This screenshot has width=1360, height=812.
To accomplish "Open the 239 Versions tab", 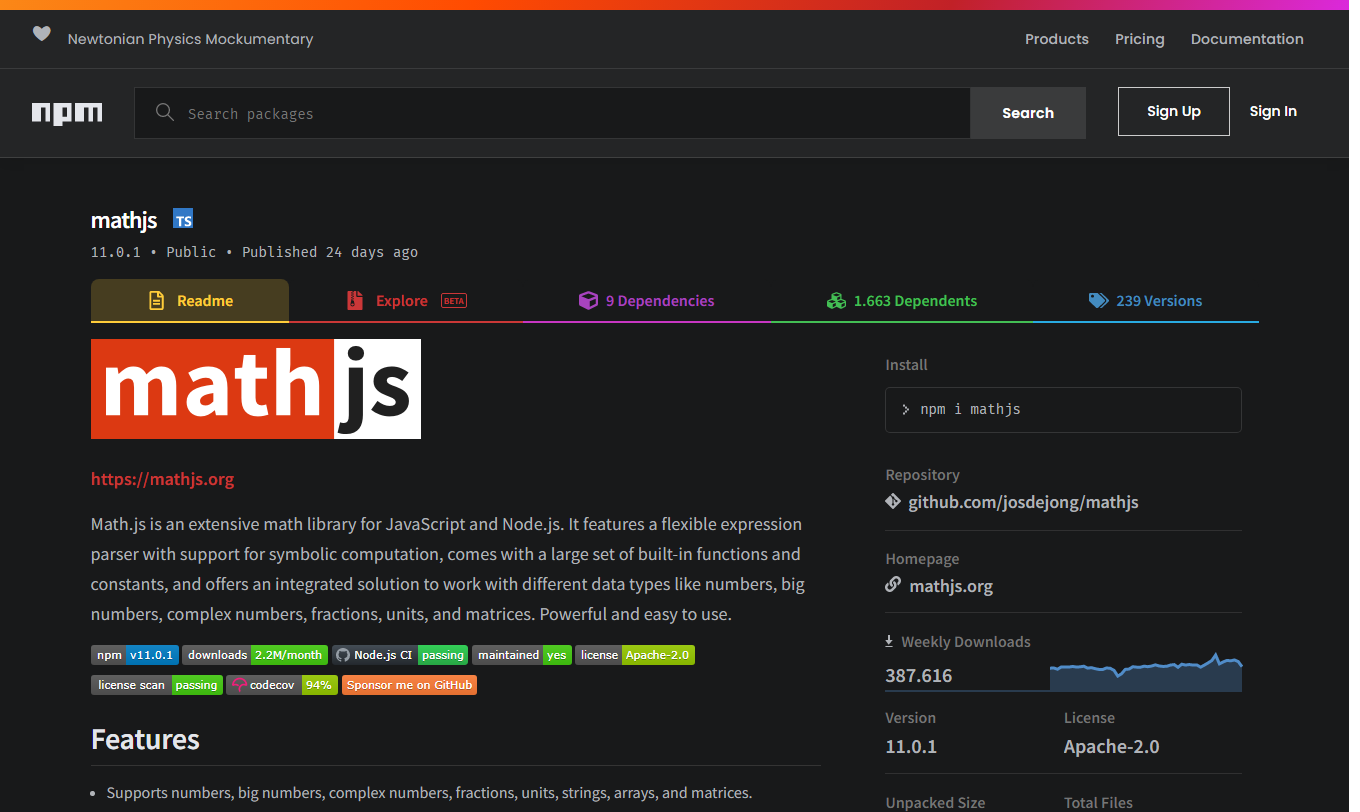I will 1145,301.
